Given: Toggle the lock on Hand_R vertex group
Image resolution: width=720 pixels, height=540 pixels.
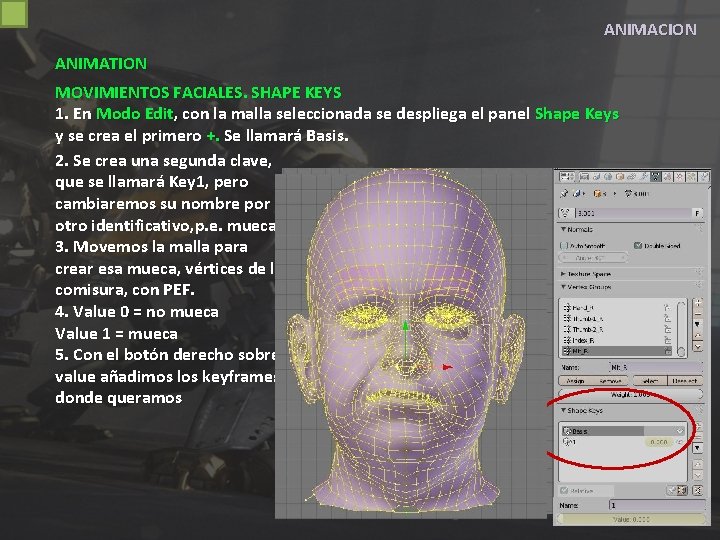Looking at the screenshot, I should [x=667, y=308].
